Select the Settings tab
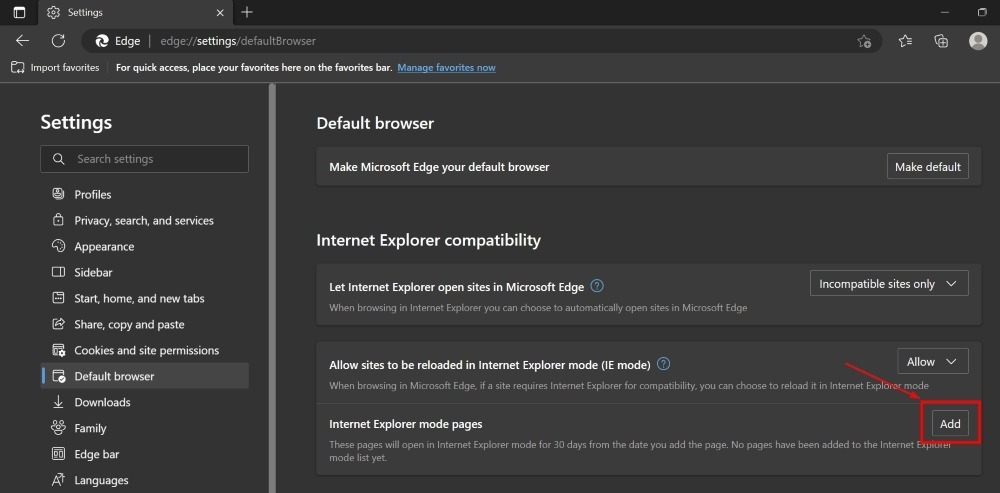Screen dimensions: 1000x493 [136, 12]
